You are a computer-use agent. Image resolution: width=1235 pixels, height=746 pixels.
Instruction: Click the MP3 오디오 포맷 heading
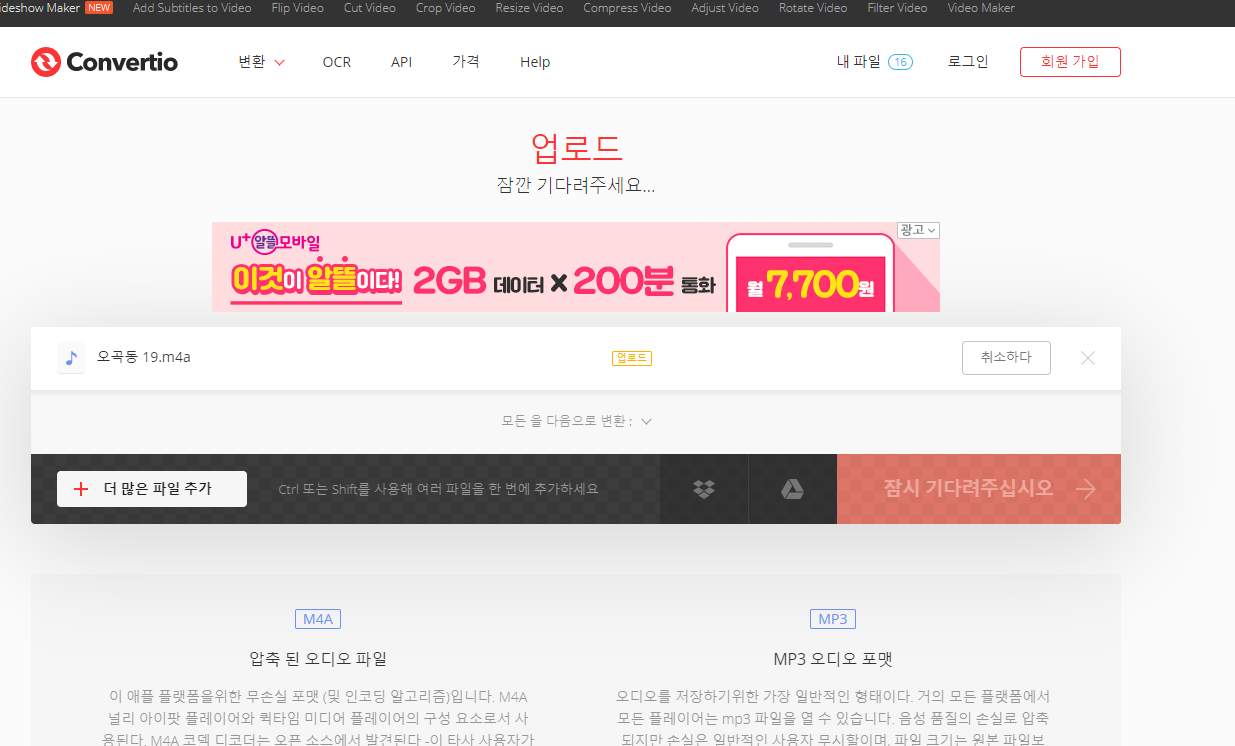833,659
